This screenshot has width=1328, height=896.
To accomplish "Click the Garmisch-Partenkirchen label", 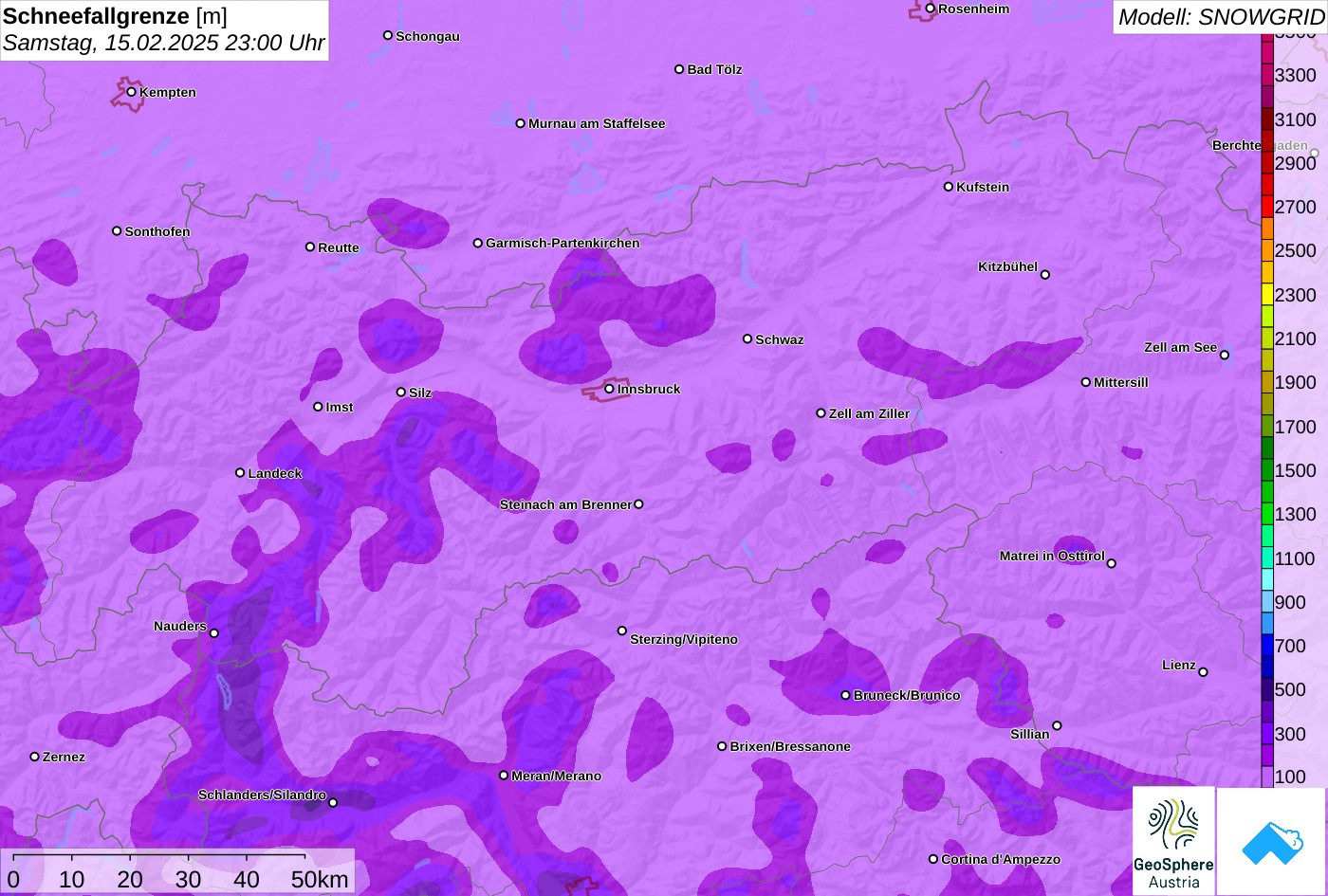I will coord(563,243).
